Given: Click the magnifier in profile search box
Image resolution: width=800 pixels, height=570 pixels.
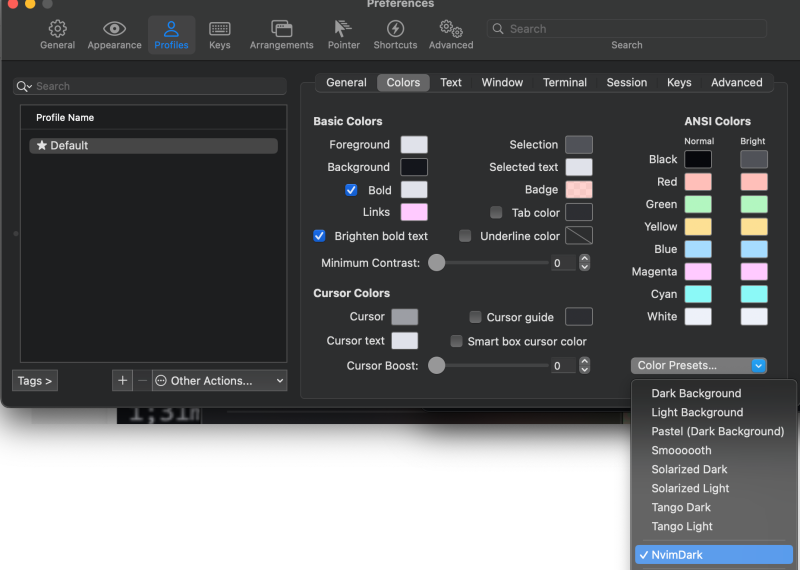Looking at the screenshot, I should [23, 86].
